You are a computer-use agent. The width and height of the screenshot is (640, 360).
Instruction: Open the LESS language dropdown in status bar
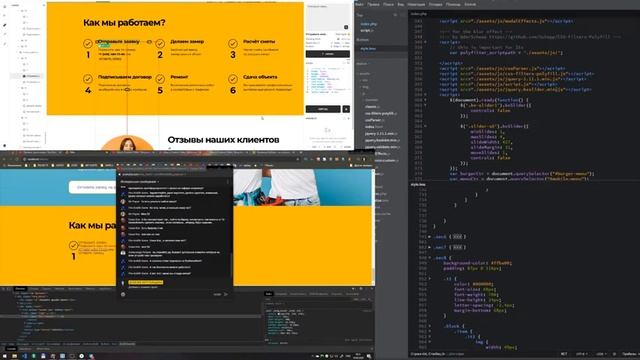[x=601, y=354]
